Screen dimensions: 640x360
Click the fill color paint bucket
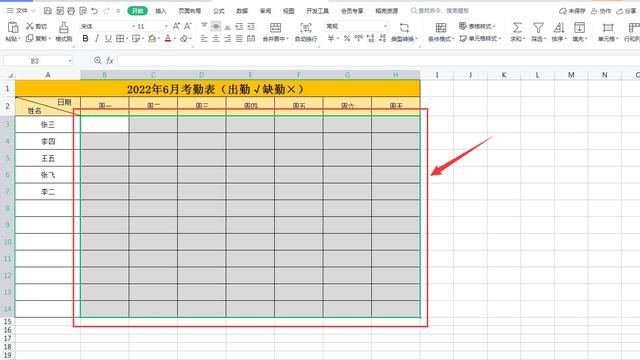(x=152, y=38)
